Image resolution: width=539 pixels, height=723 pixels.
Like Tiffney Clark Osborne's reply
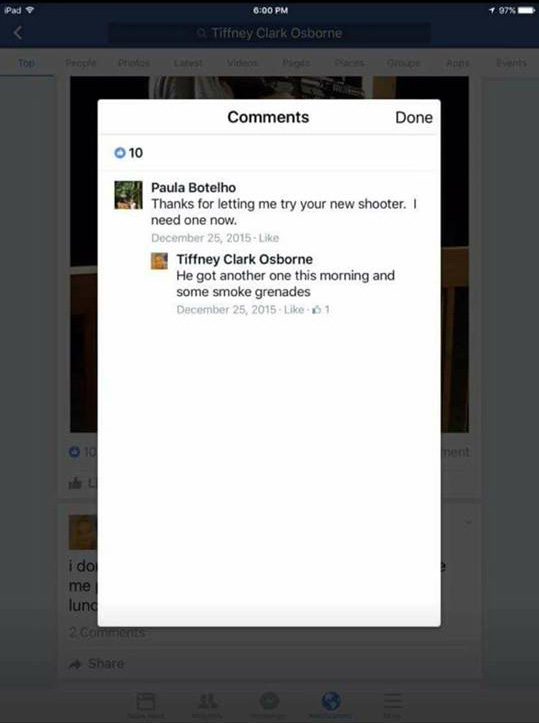(x=294, y=309)
